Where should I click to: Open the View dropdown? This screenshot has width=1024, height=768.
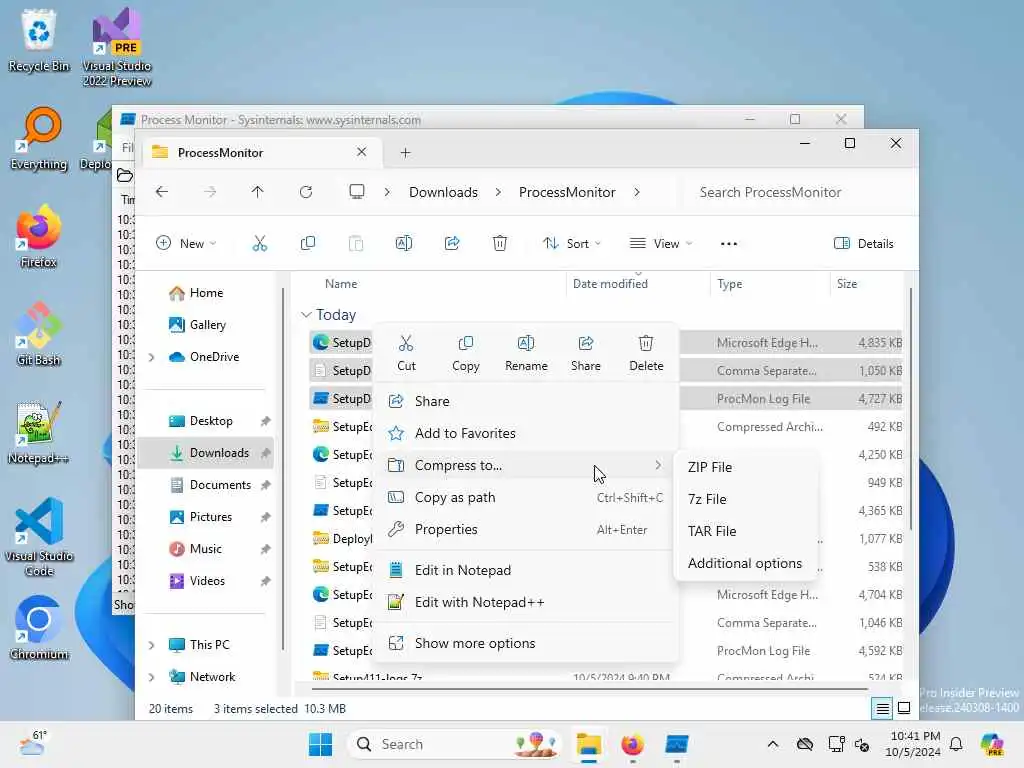660,244
